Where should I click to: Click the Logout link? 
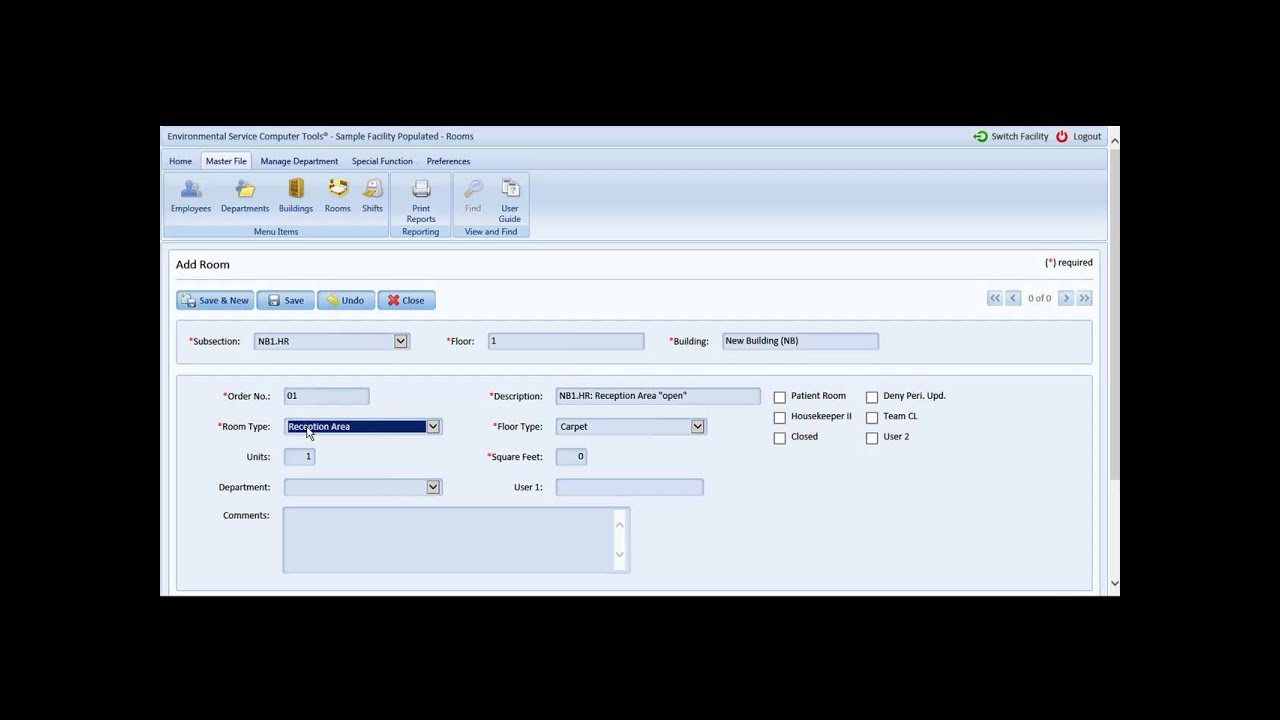(x=1087, y=136)
